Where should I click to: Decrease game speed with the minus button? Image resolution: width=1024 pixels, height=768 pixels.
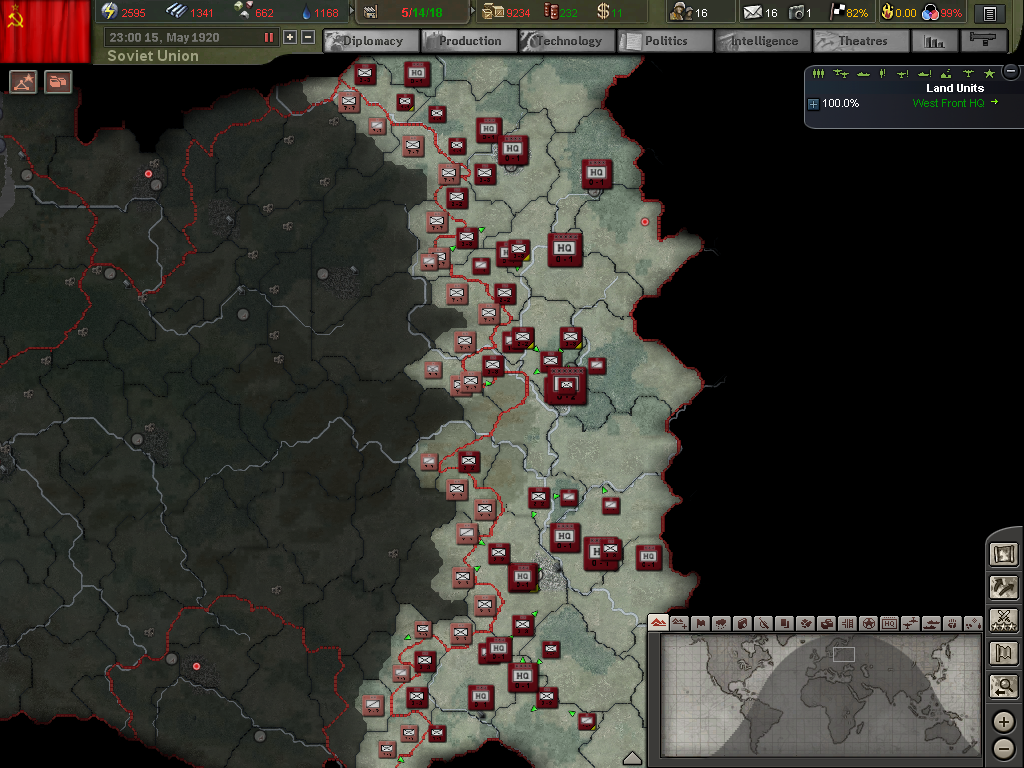pyautogui.click(x=308, y=37)
